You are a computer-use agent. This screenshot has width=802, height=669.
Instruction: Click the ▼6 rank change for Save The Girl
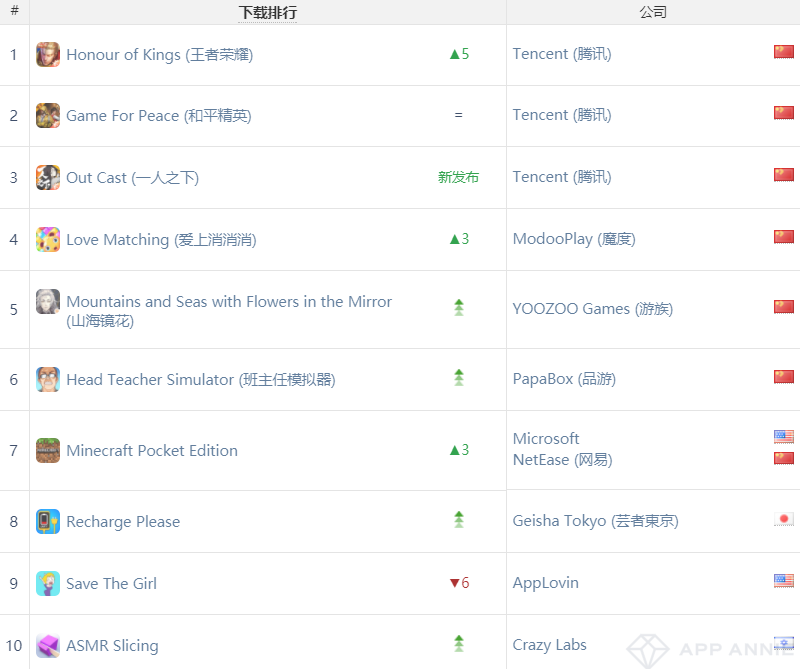point(459,583)
